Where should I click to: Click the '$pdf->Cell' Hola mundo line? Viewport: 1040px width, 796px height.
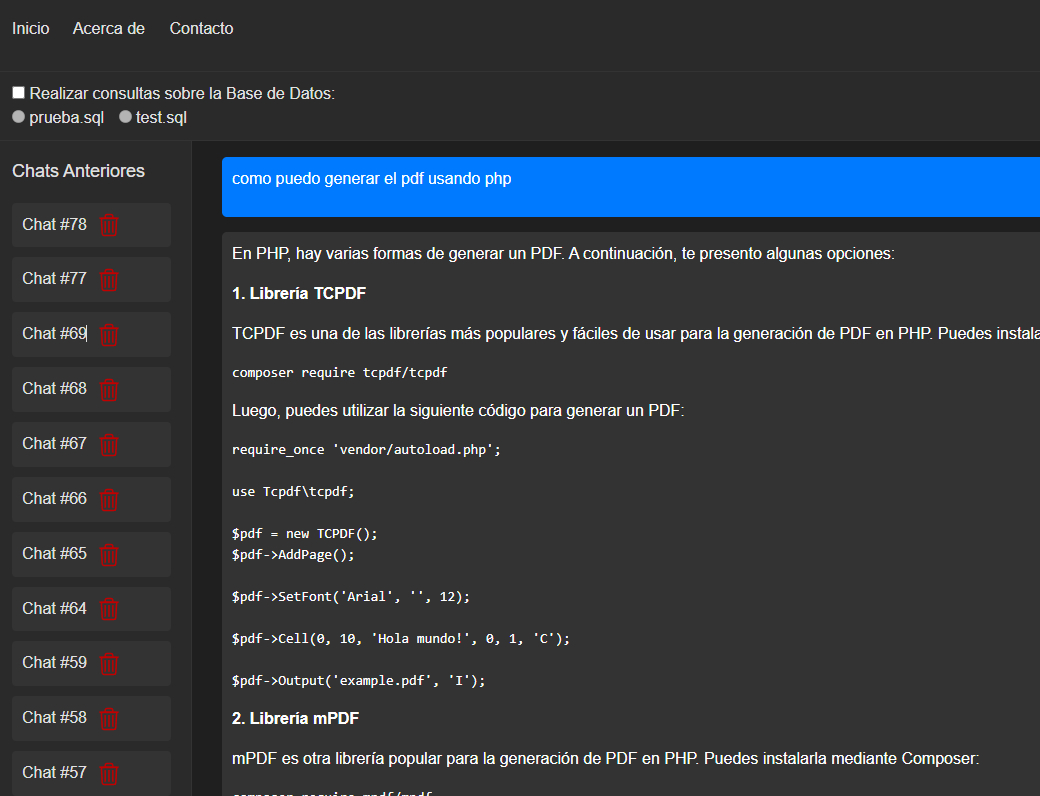[401, 638]
